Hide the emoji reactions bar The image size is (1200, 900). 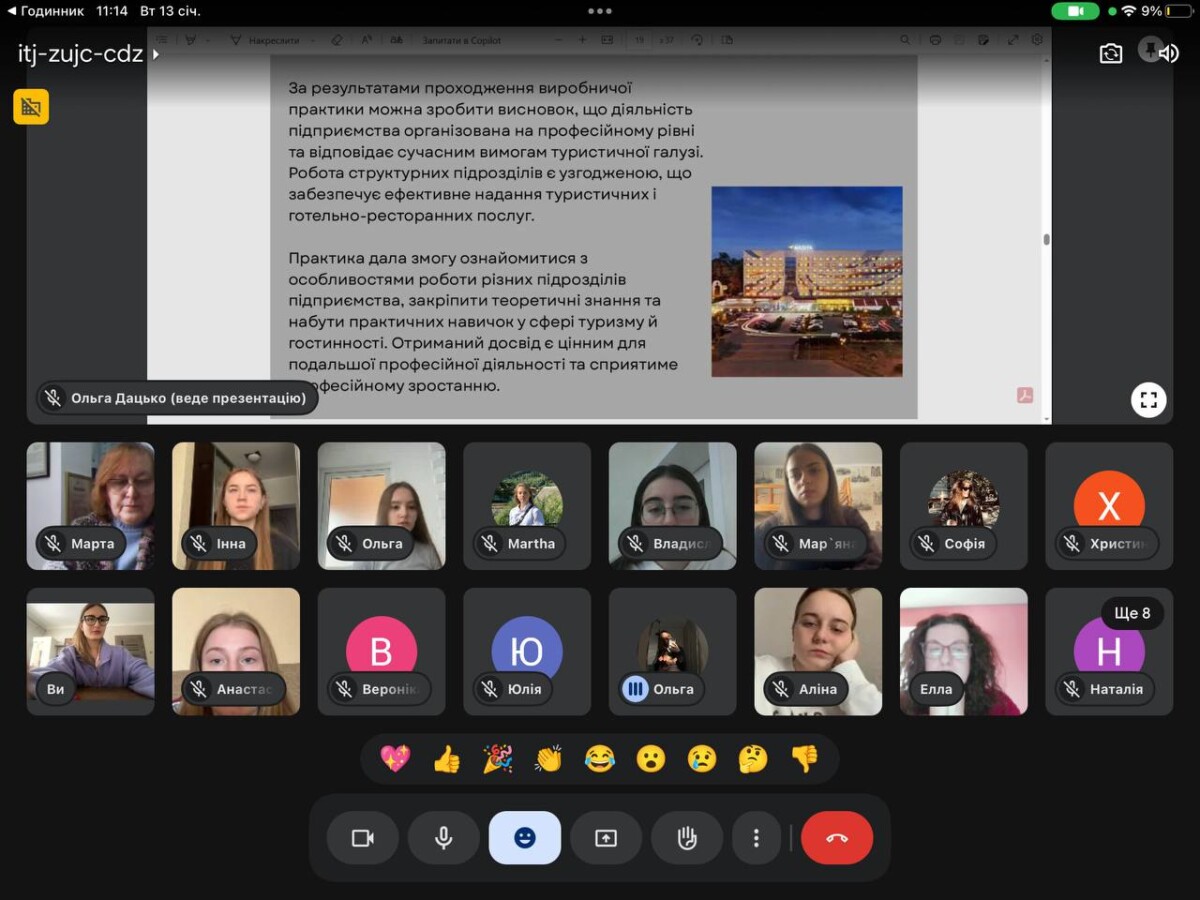[525, 838]
